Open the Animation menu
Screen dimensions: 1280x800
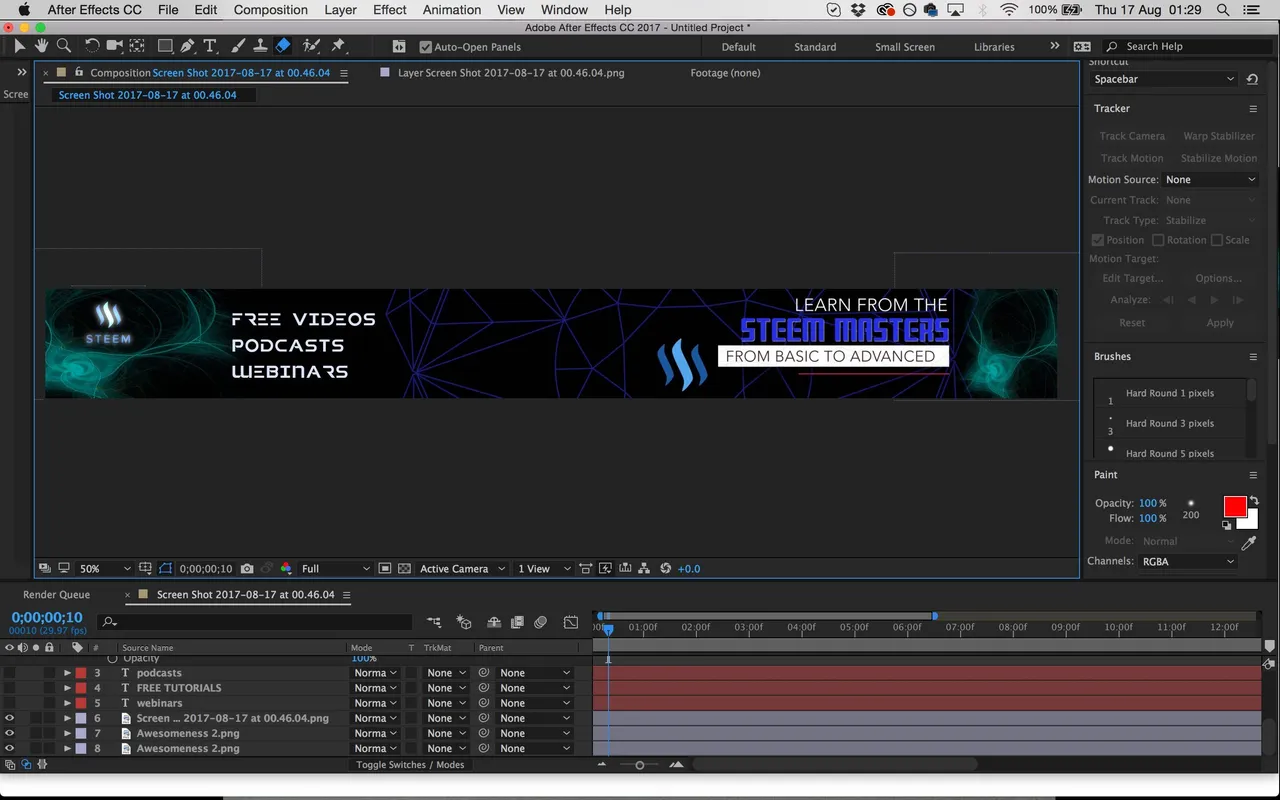pos(452,10)
